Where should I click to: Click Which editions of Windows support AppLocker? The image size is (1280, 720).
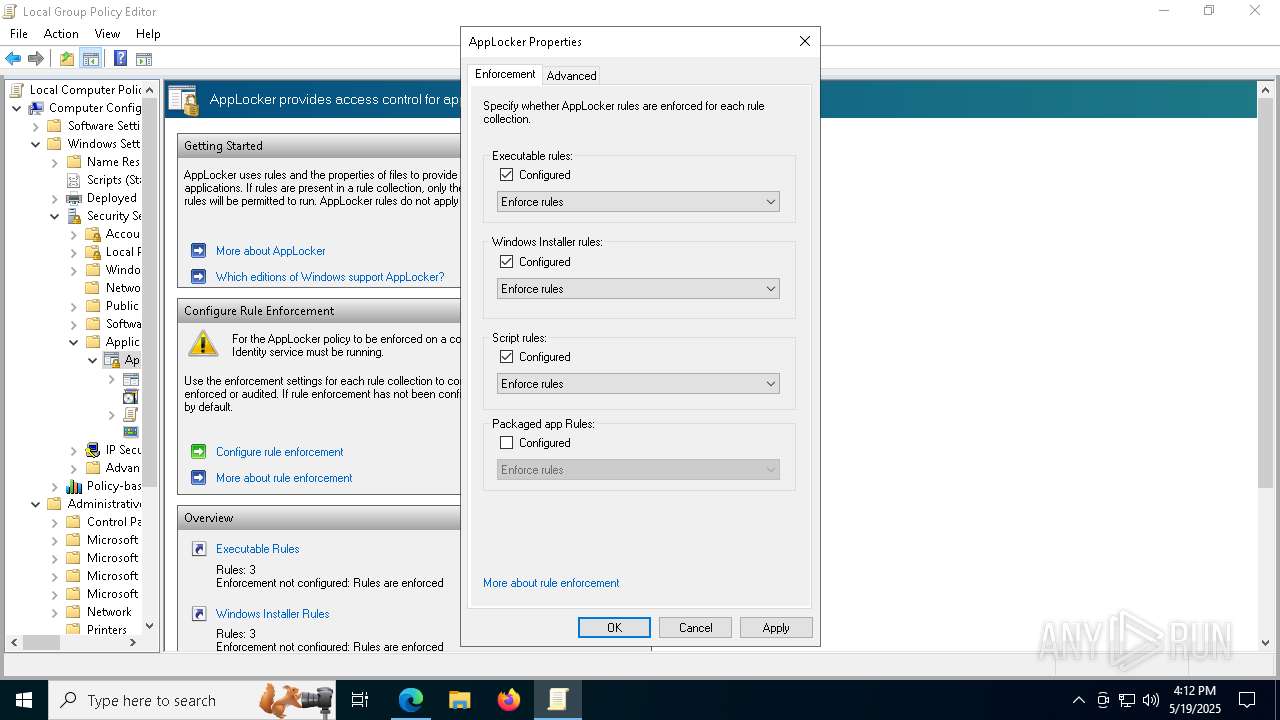click(330, 277)
